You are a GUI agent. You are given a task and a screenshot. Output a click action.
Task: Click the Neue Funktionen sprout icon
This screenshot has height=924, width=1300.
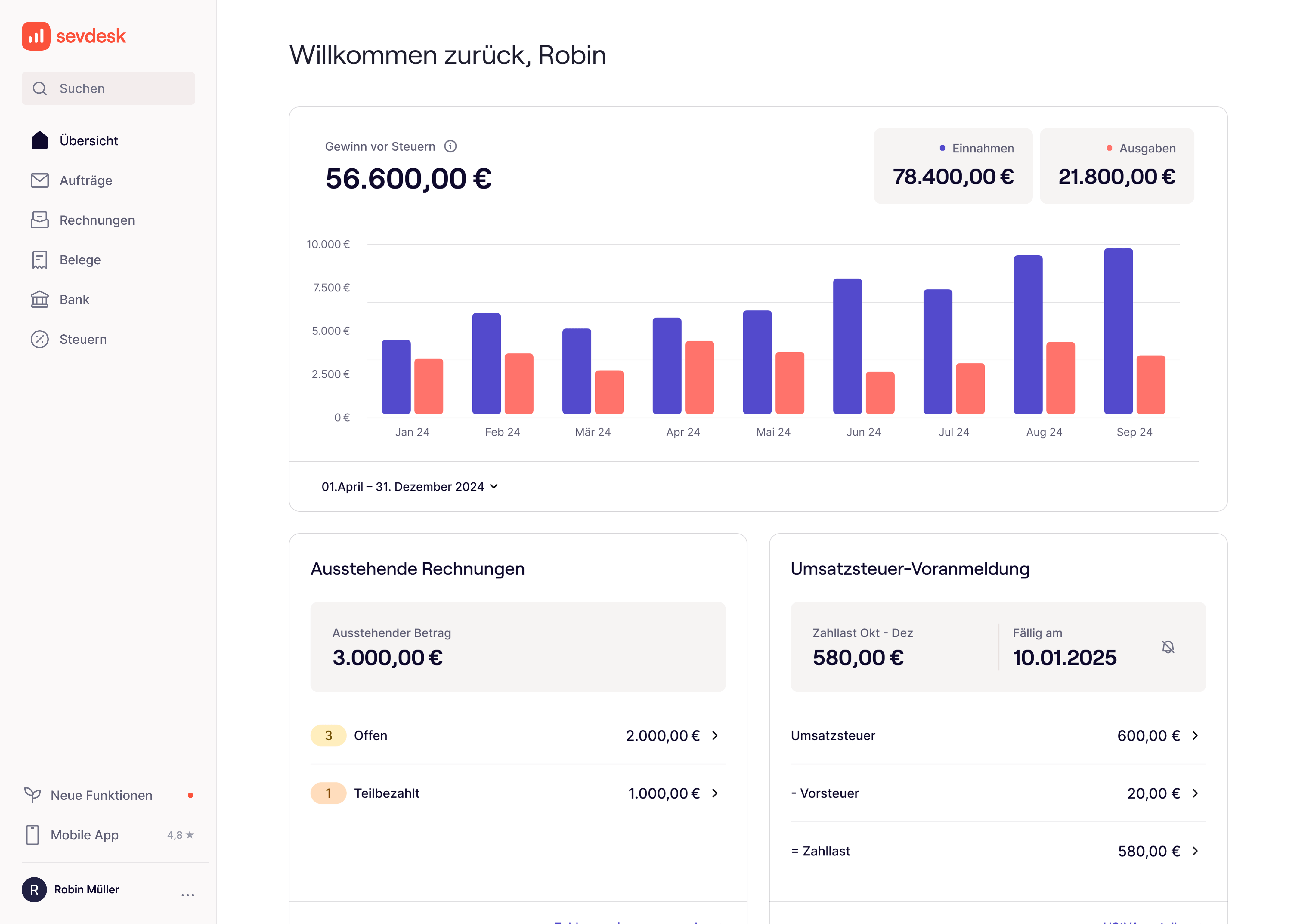[x=32, y=795]
